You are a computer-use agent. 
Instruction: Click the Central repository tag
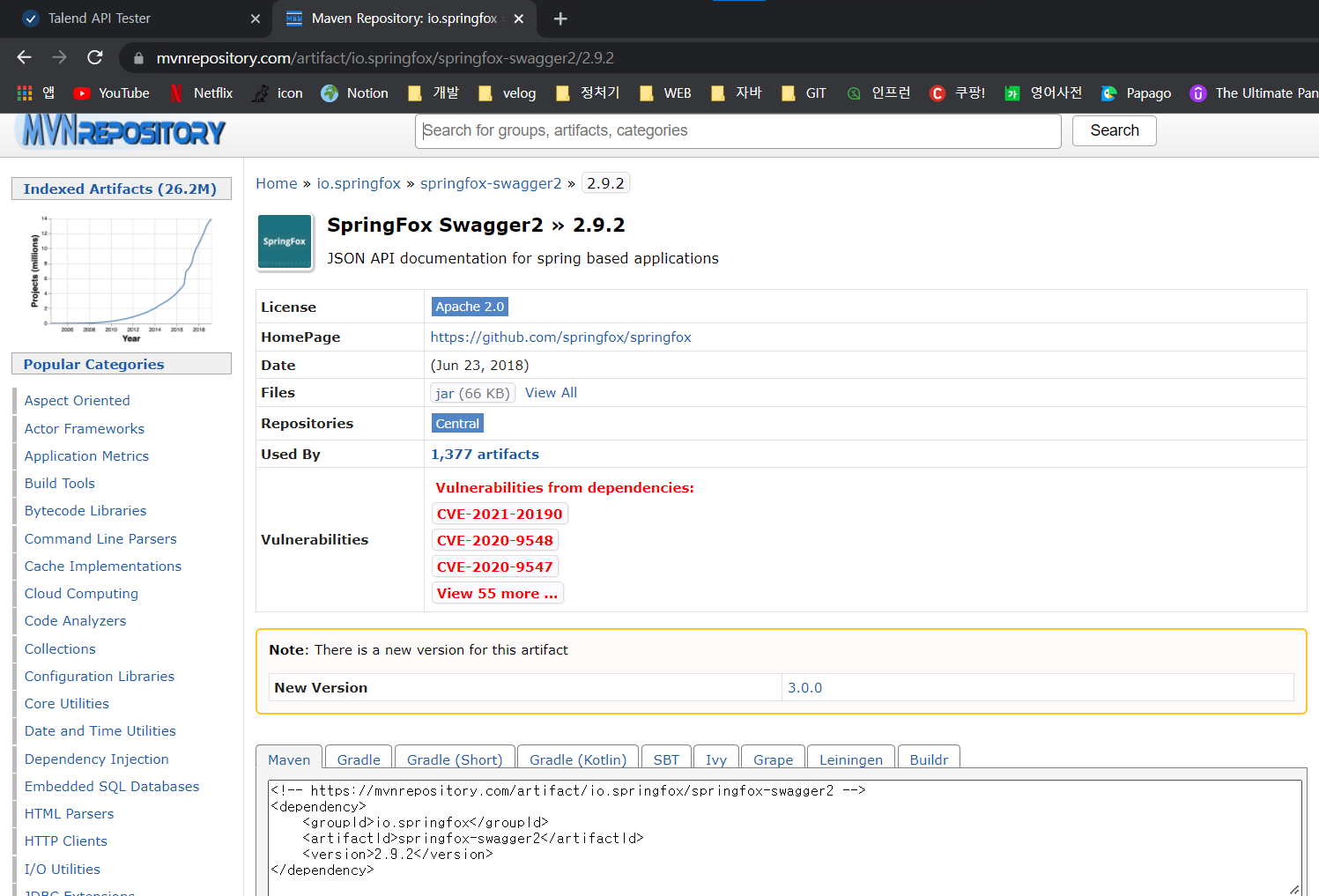(457, 424)
